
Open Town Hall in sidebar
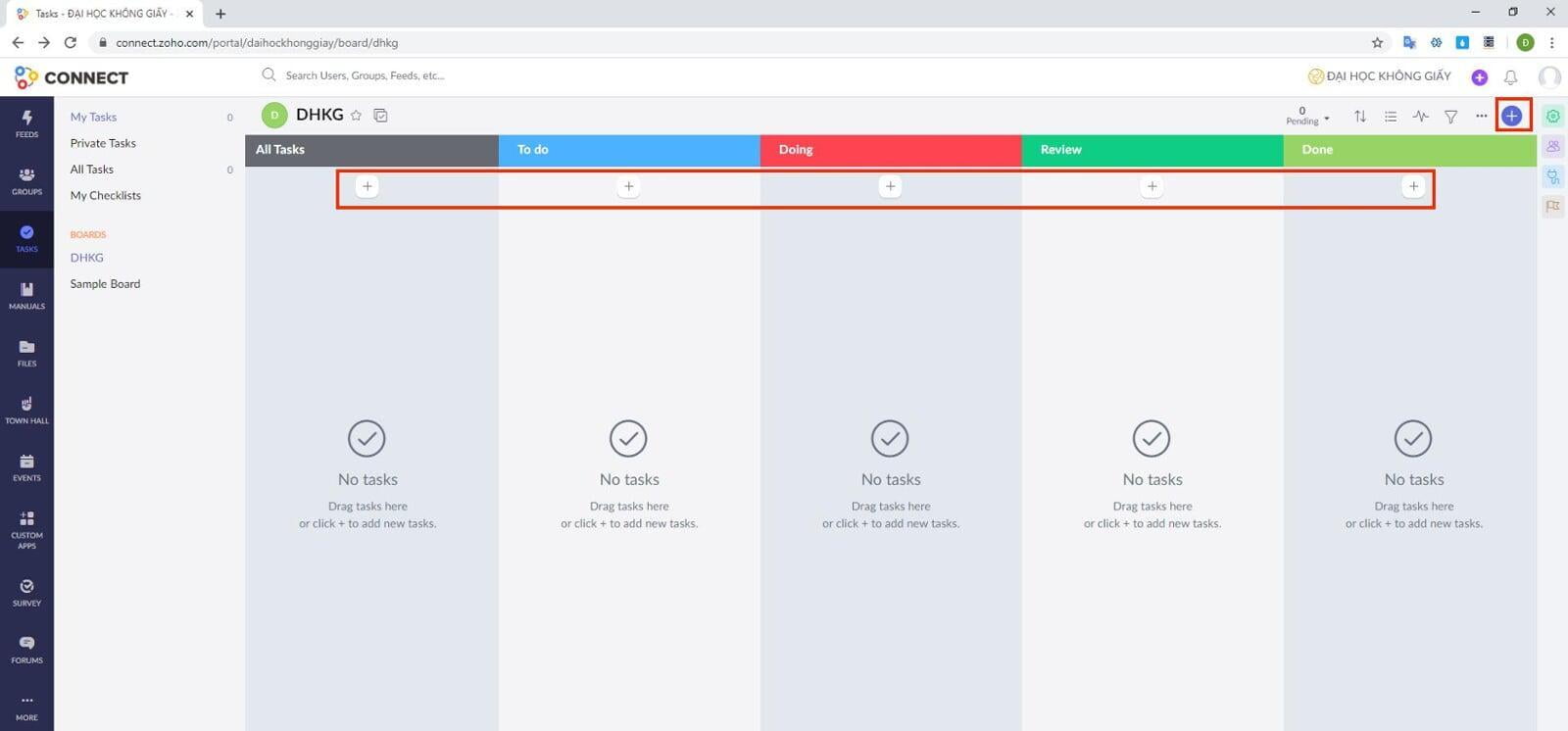pyautogui.click(x=26, y=410)
